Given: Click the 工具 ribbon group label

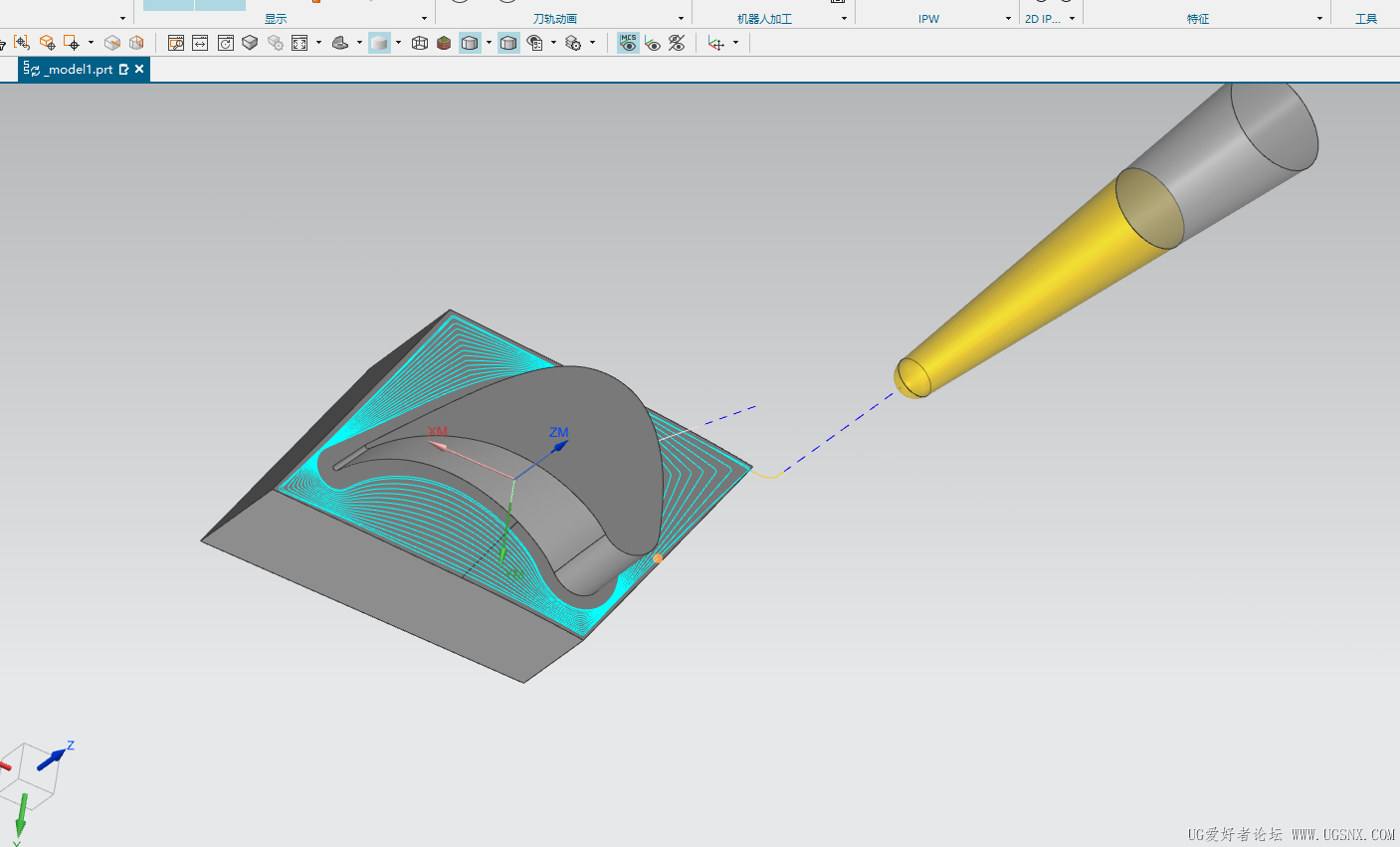Looking at the screenshot, I should tap(1366, 19).
